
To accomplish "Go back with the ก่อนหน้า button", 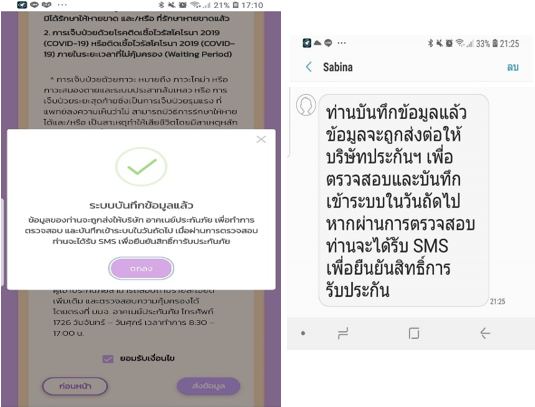I will tap(75, 386).
